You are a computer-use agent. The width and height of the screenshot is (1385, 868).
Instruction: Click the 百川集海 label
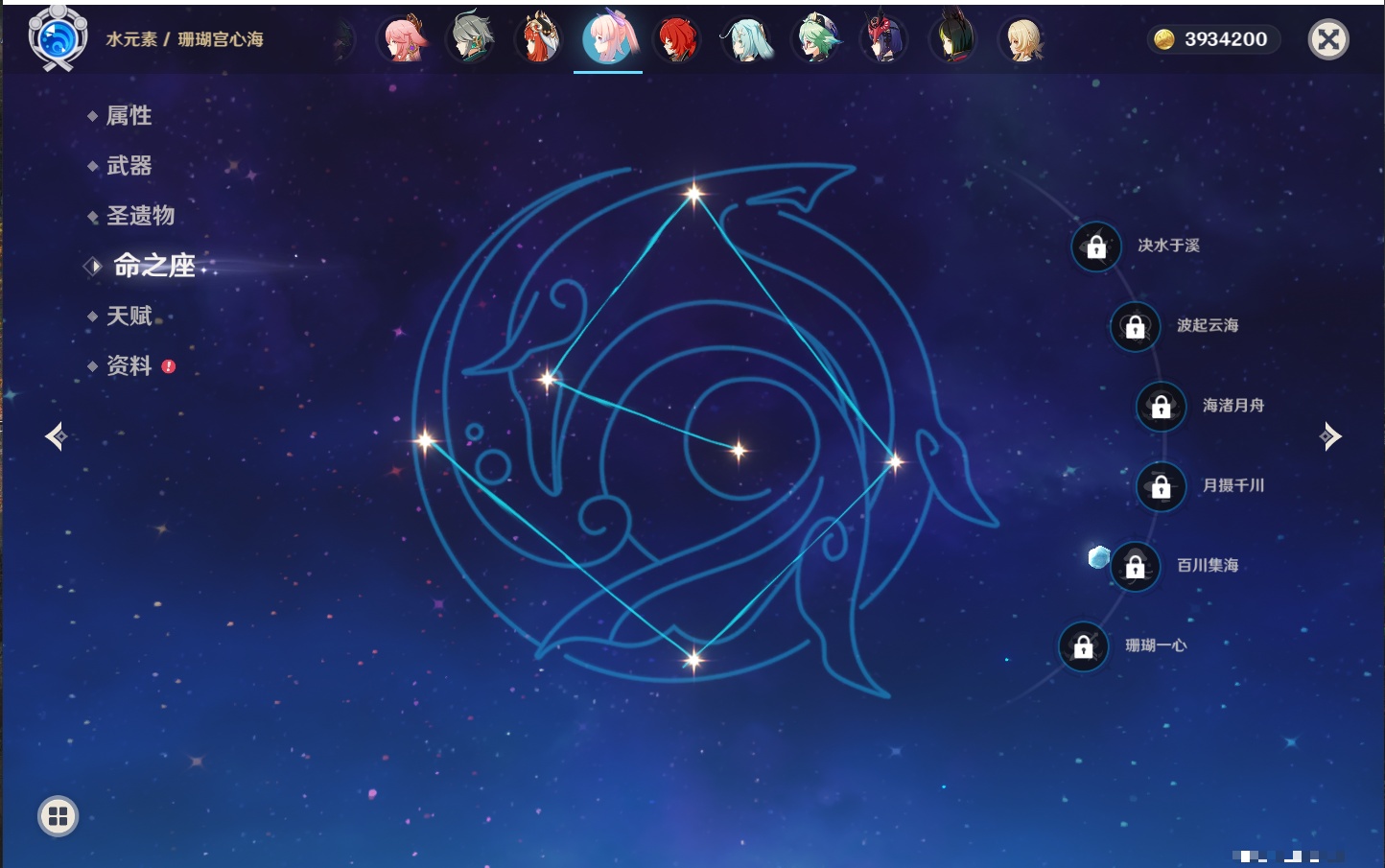pos(1208,566)
